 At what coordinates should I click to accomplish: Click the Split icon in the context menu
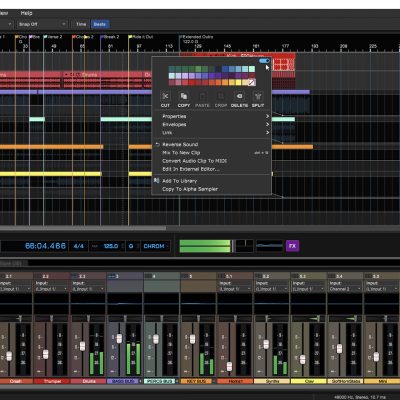pyautogui.click(x=258, y=96)
